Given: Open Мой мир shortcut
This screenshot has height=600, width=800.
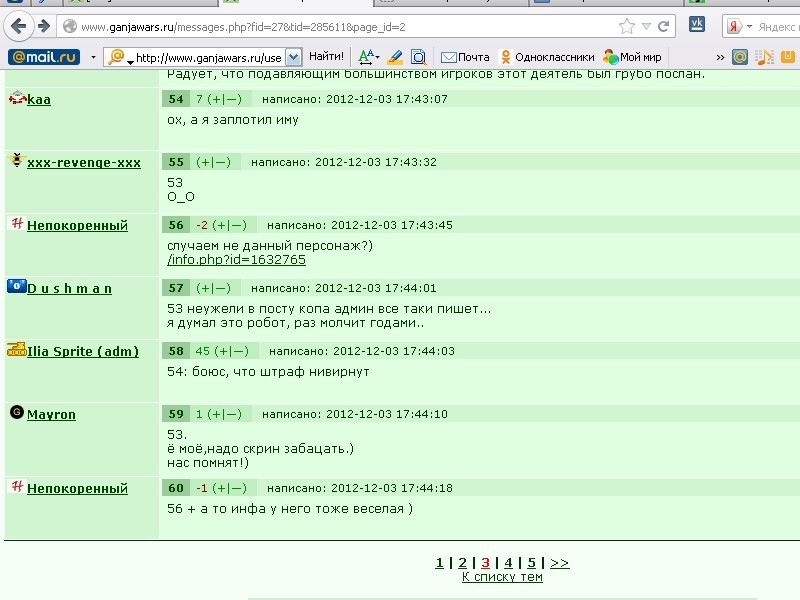Looking at the screenshot, I should pyautogui.click(x=632, y=57).
